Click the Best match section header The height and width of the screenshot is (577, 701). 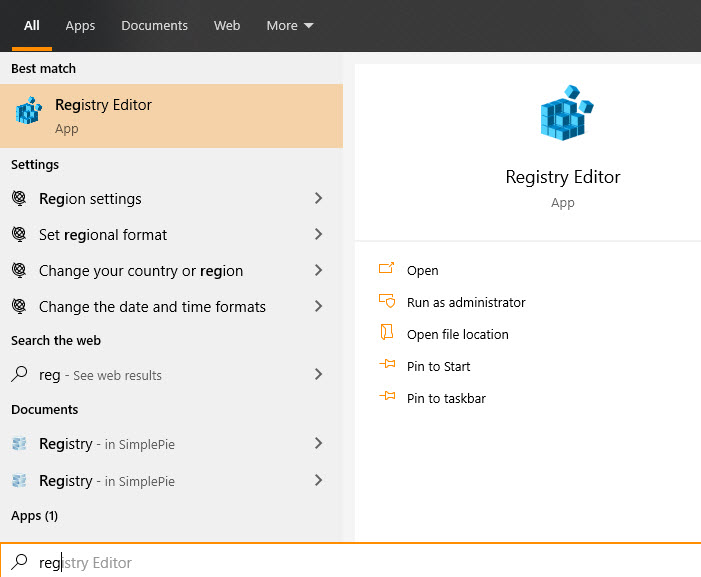point(43,68)
